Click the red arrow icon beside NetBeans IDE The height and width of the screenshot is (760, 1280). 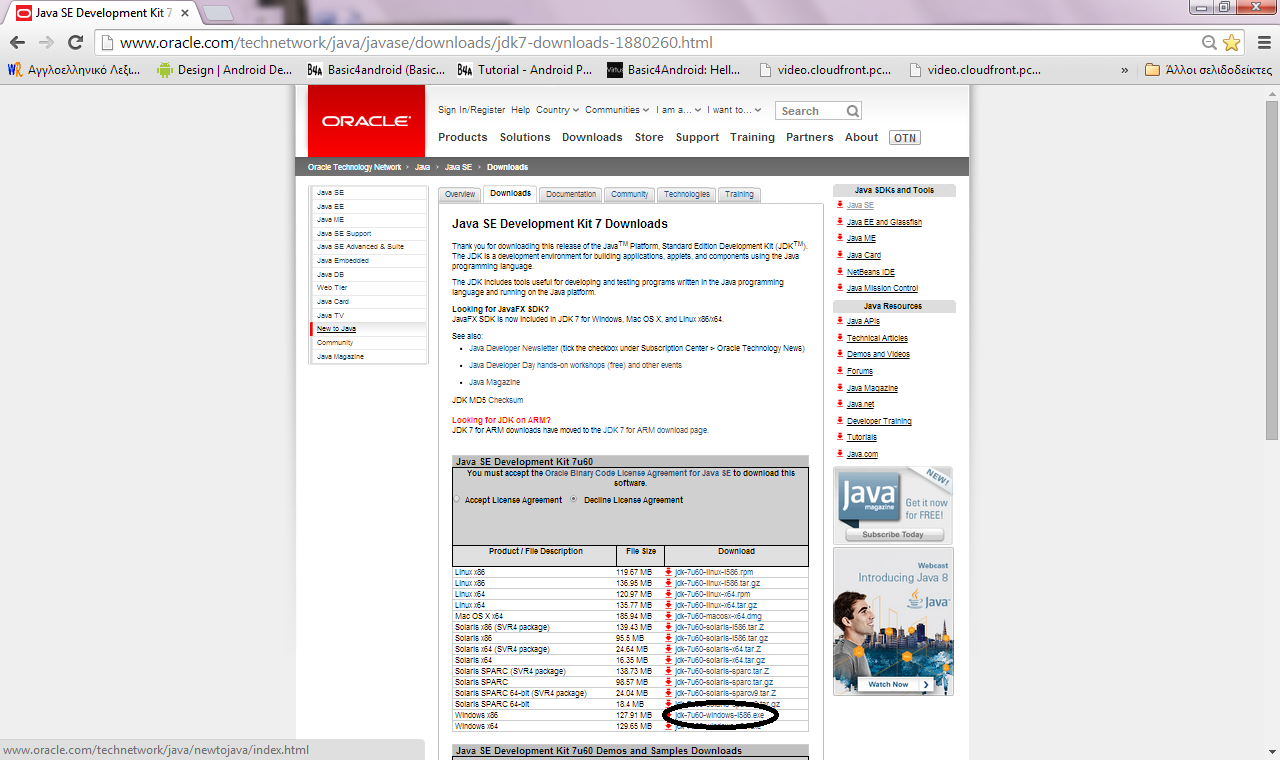pos(840,272)
